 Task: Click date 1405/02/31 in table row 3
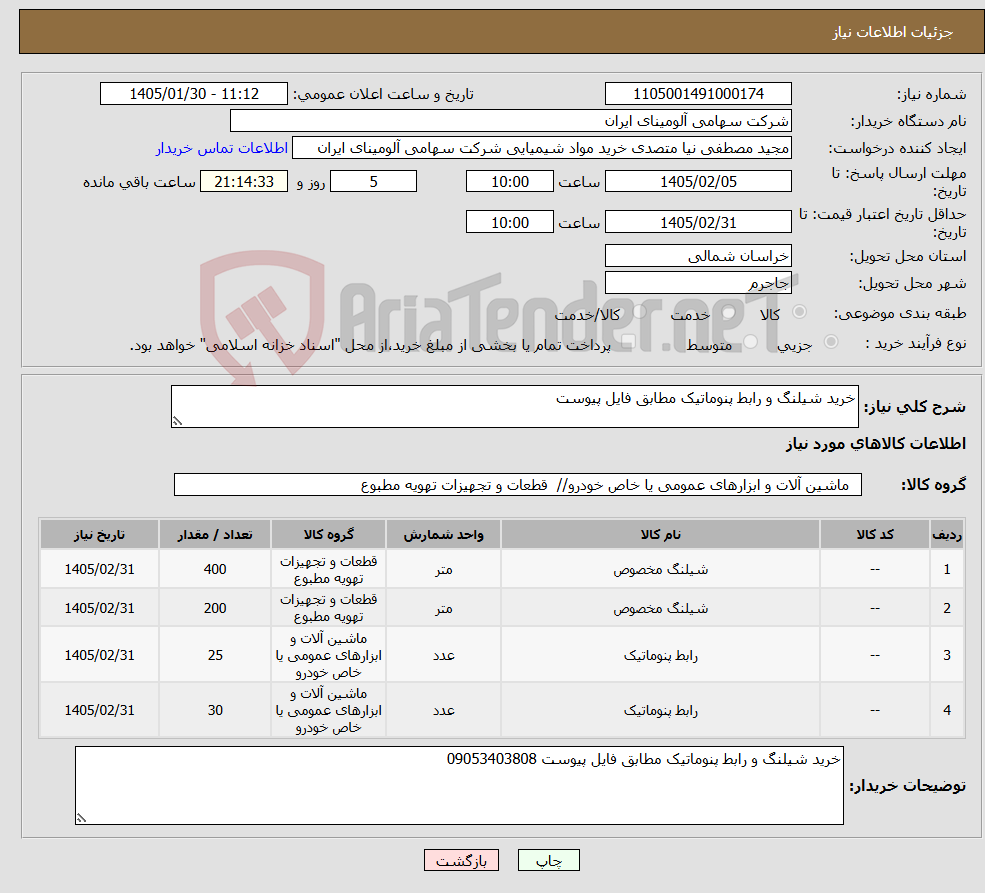pos(99,656)
